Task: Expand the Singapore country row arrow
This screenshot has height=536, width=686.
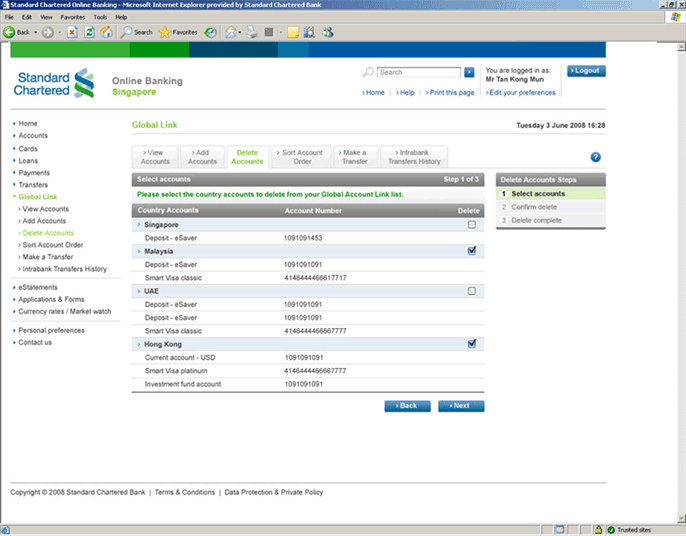Action: [139, 224]
